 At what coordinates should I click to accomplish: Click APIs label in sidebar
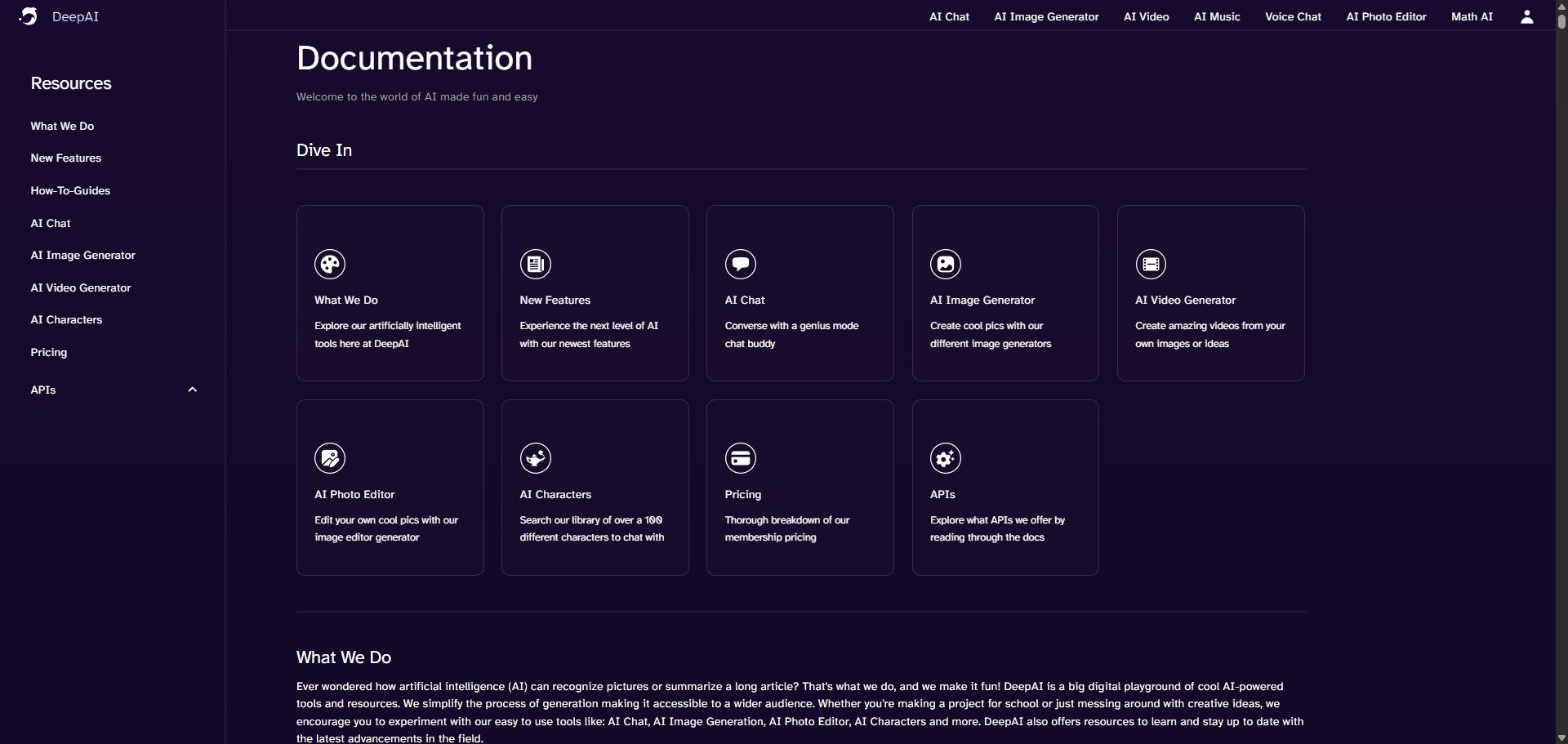(x=43, y=390)
